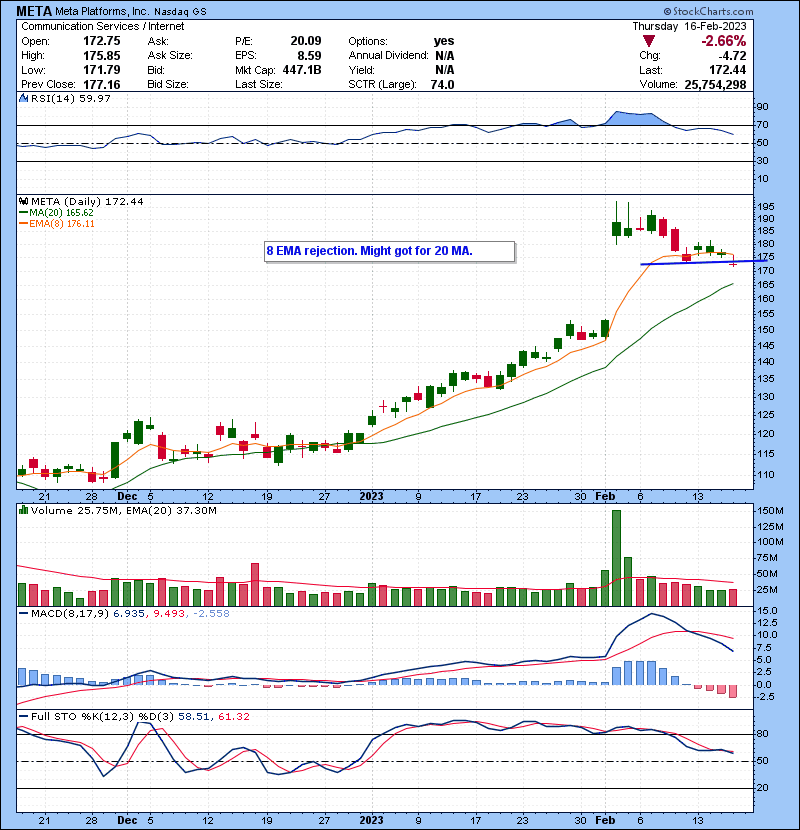Click the candlestick icon beside META (Daily)

23,201
